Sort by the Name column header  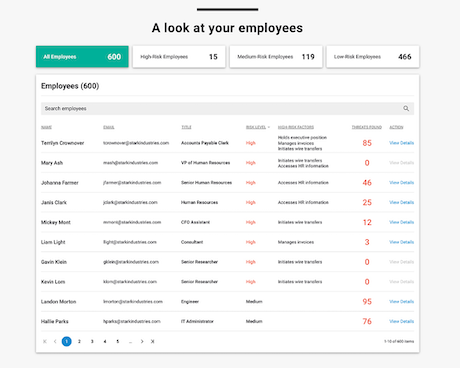click(x=46, y=127)
